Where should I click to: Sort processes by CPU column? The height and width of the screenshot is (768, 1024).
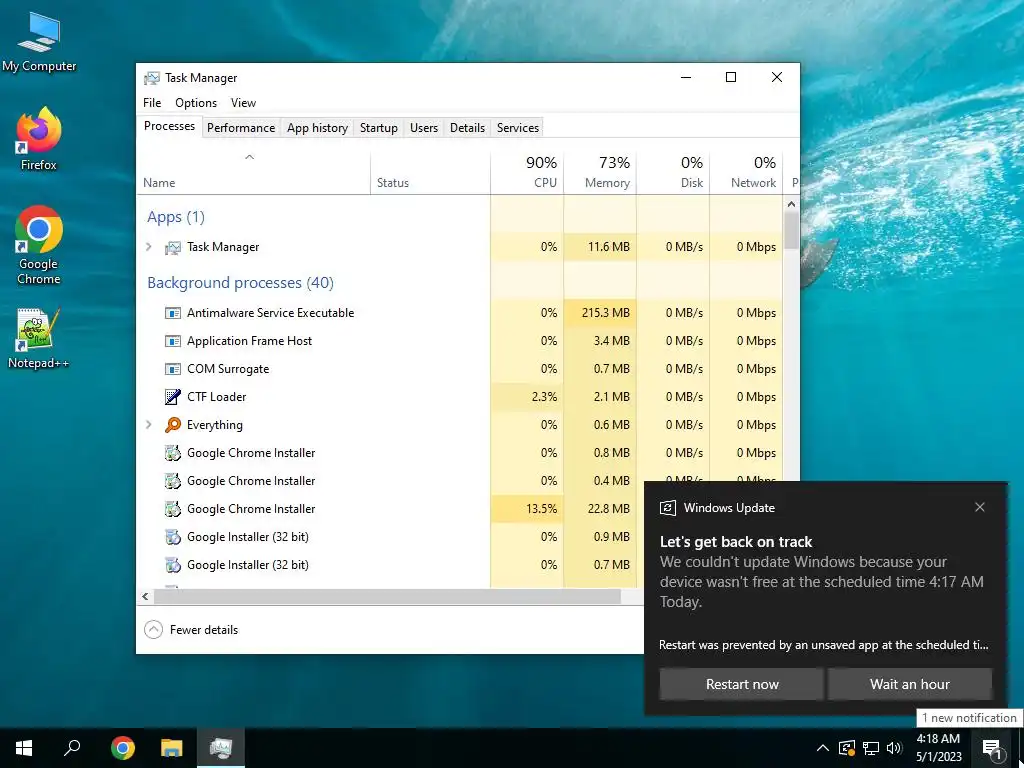coord(527,174)
